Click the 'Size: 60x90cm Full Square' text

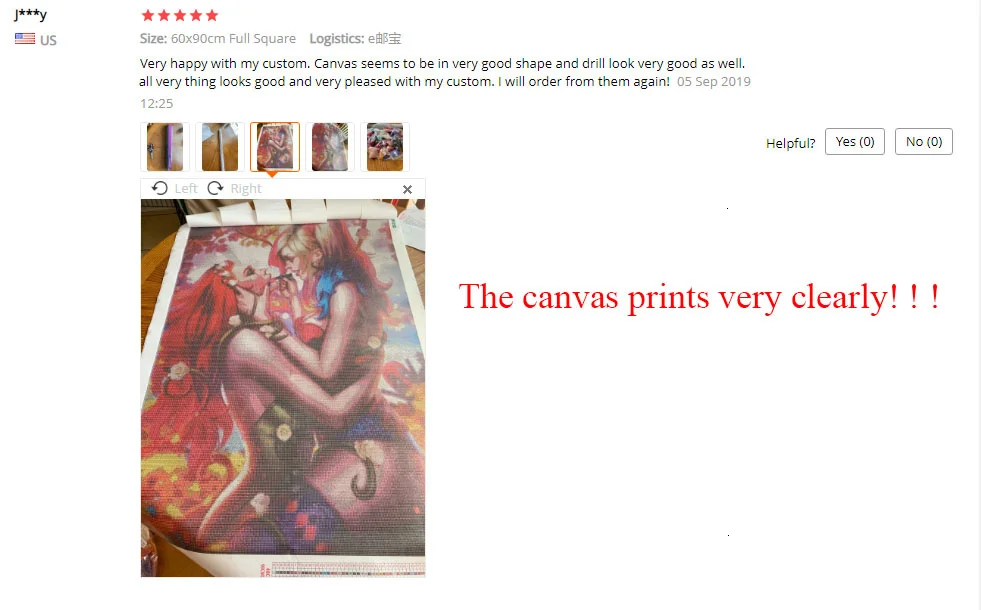[x=218, y=39]
